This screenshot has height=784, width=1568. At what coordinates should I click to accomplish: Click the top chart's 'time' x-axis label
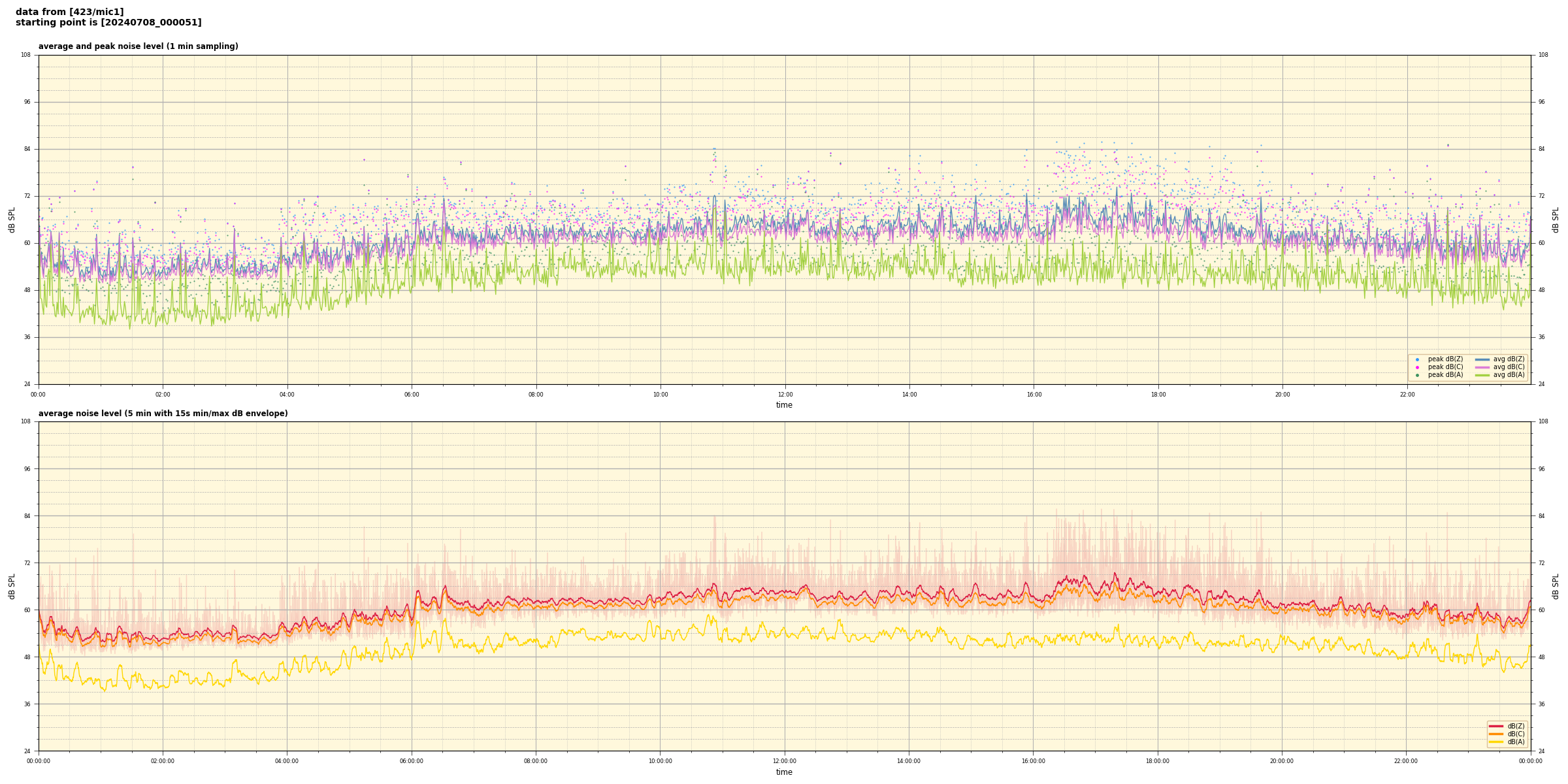click(784, 405)
